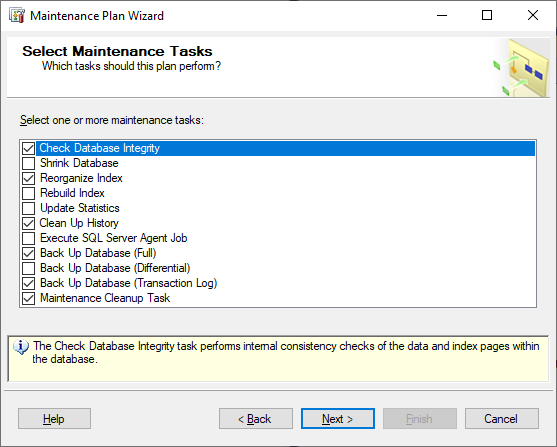557x447 pixels.
Task: Select the Shrink Database row label
Action: (79, 163)
